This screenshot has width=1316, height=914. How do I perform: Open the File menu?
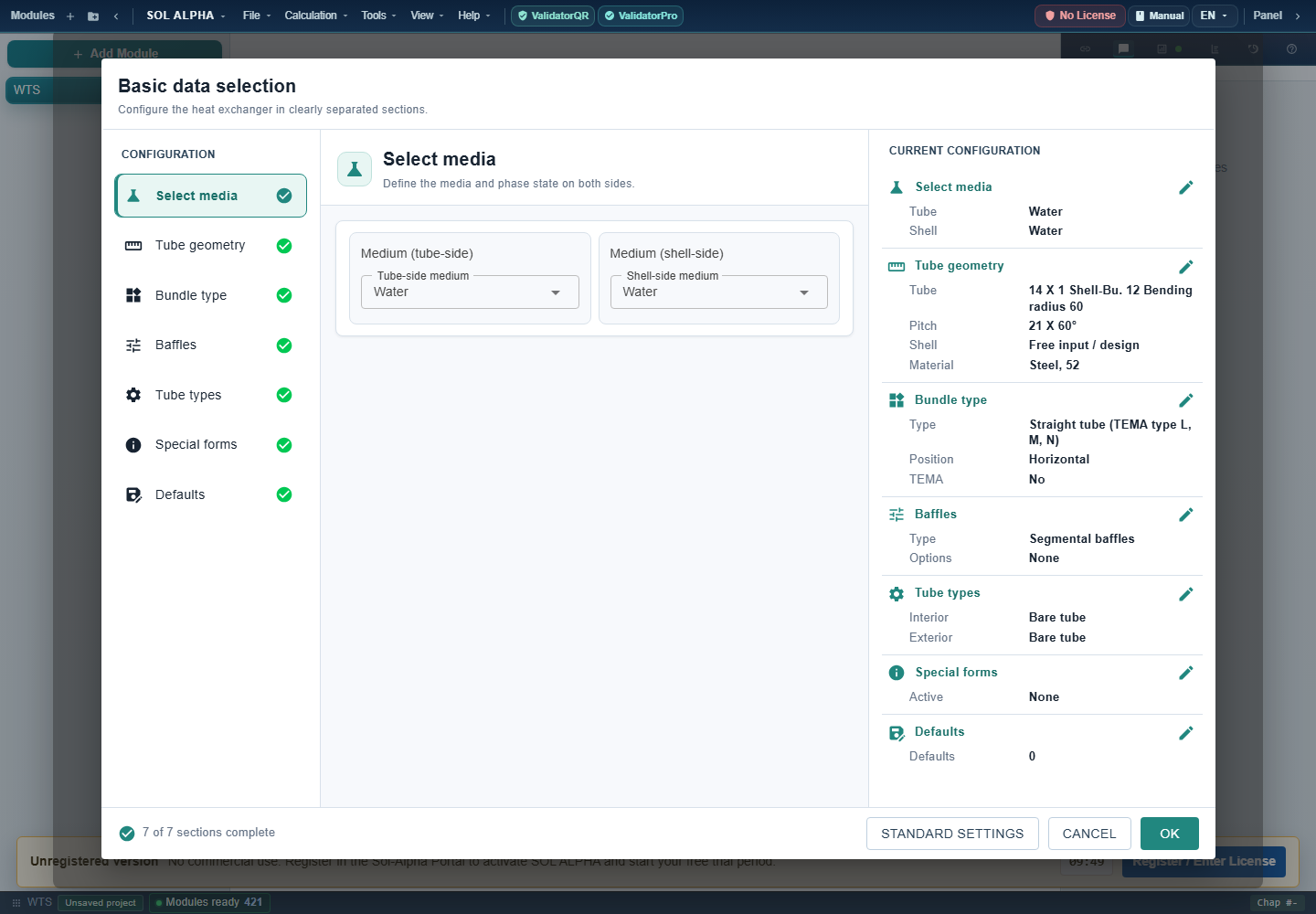pyautogui.click(x=257, y=16)
